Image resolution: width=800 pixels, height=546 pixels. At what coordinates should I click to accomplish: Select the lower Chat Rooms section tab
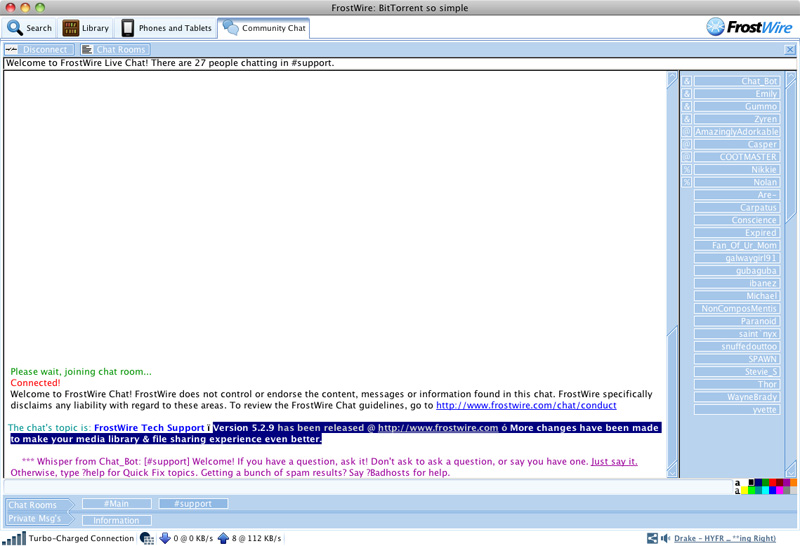coord(37,505)
